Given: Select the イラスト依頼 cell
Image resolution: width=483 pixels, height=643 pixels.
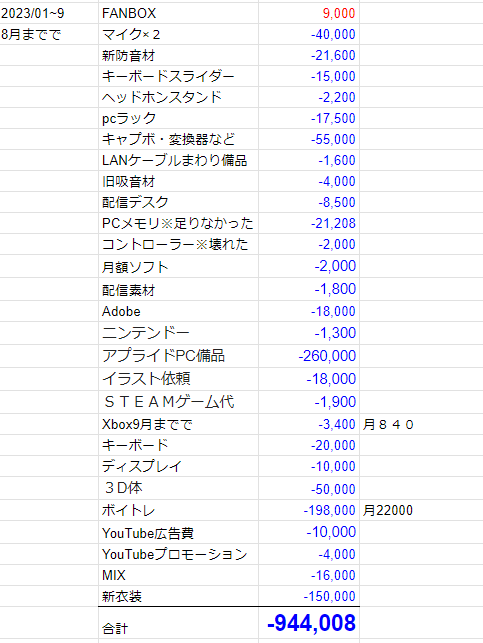Looking at the screenshot, I should pos(178,379).
